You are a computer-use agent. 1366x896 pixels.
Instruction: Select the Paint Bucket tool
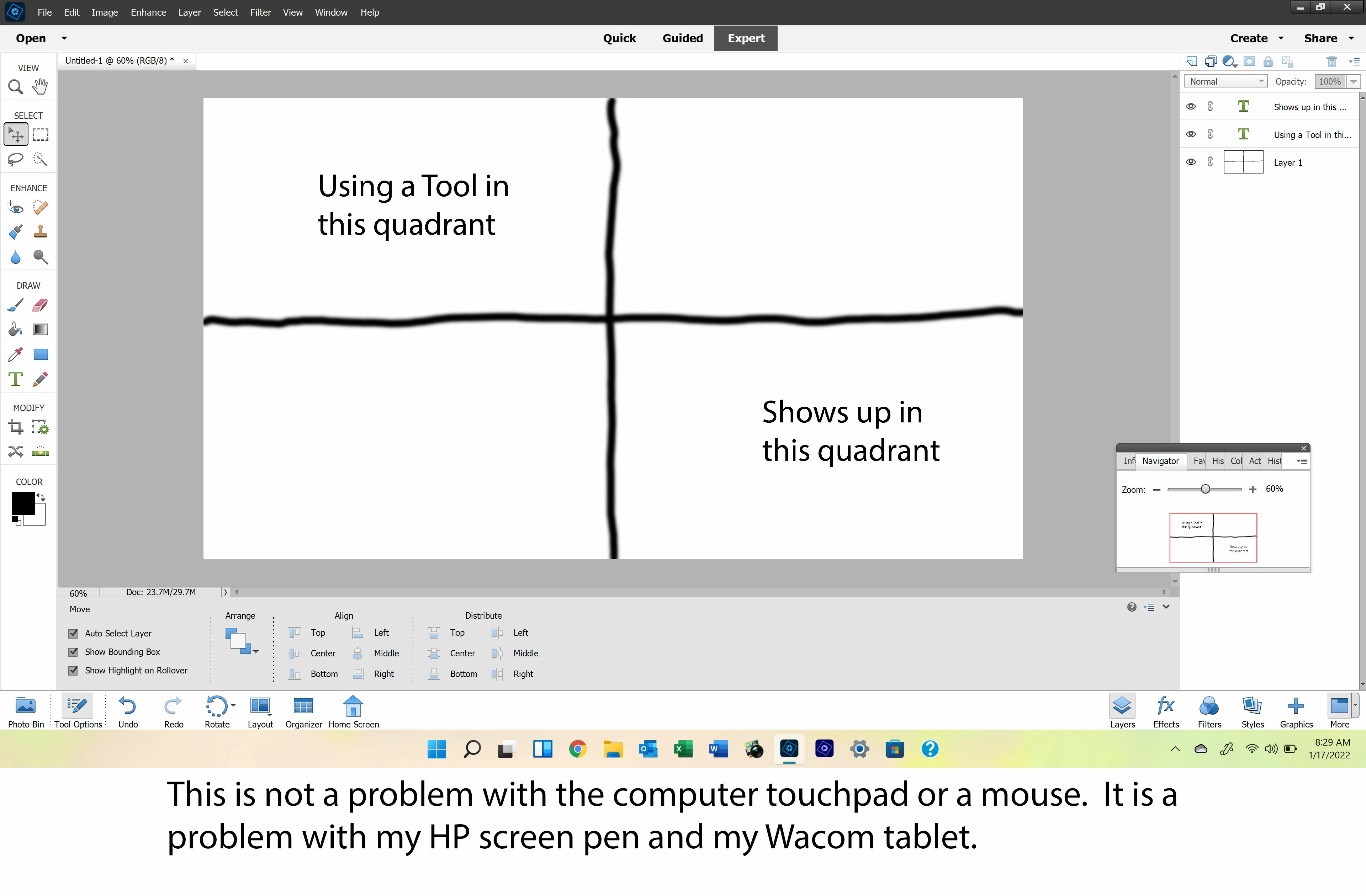point(16,329)
